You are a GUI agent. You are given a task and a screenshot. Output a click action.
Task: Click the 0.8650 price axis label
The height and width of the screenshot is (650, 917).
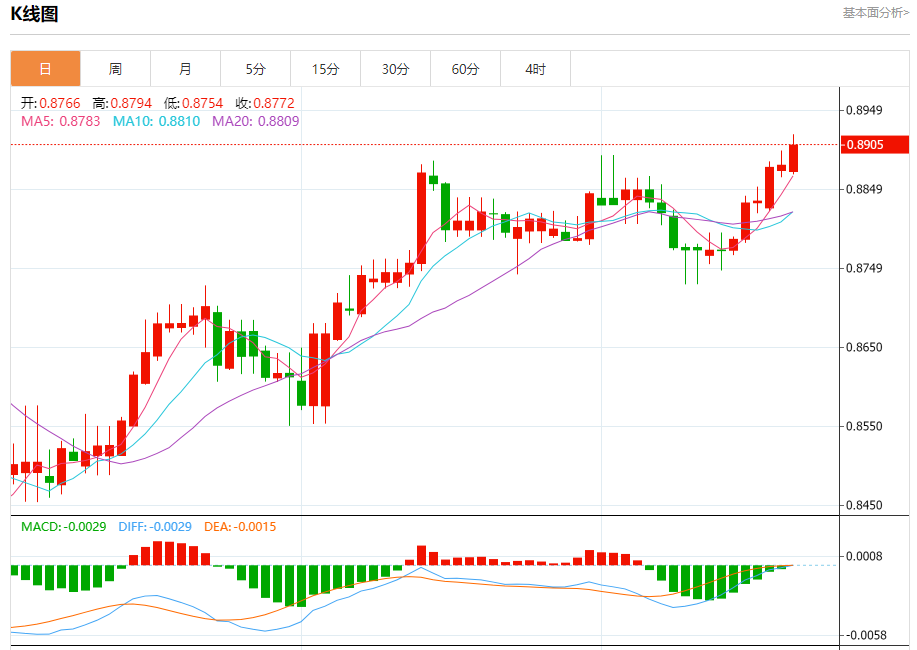(x=864, y=347)
